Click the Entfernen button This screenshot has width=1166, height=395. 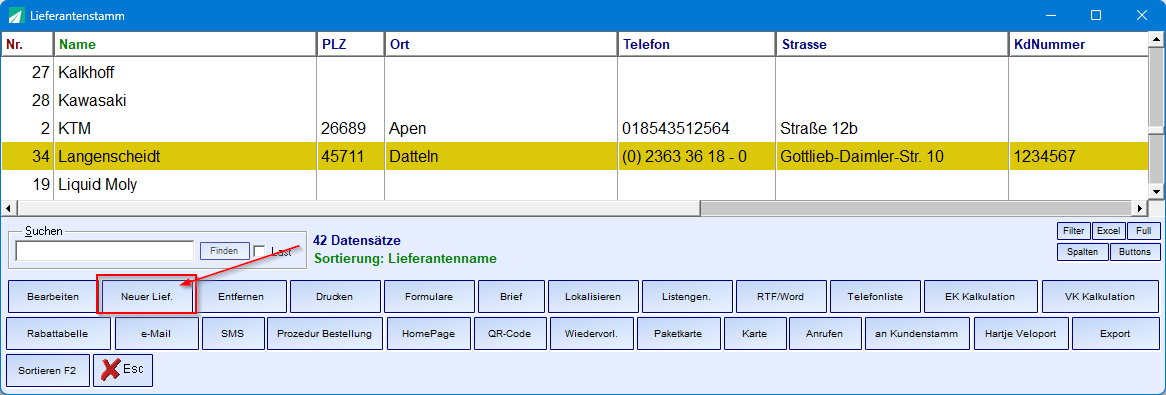(x=241, y=296)
